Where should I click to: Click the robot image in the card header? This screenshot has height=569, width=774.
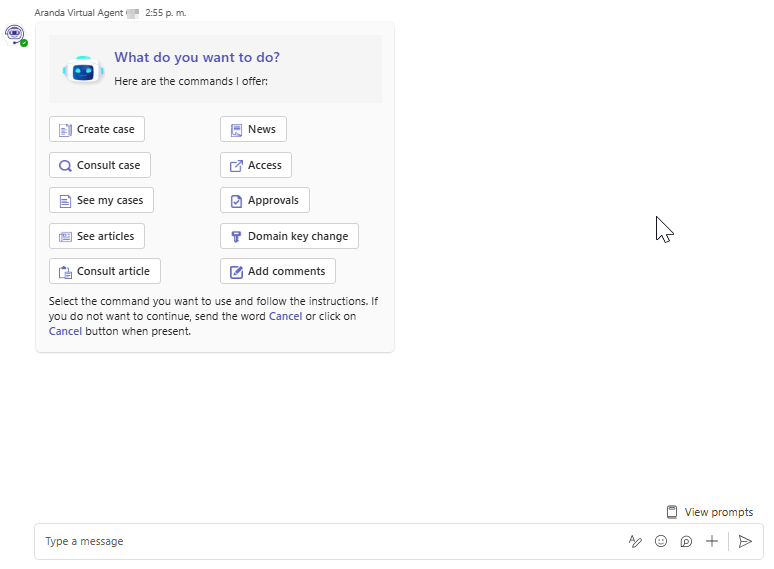point(83,70)
